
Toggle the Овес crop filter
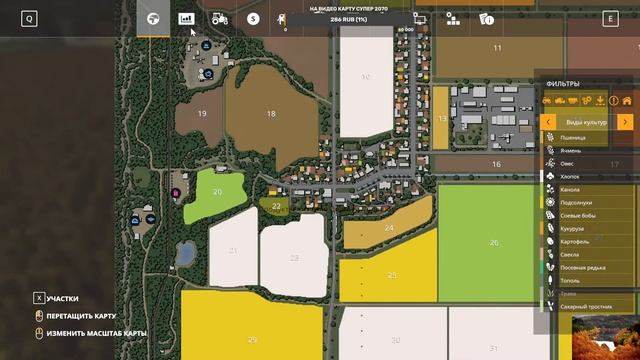coord(587,164)
